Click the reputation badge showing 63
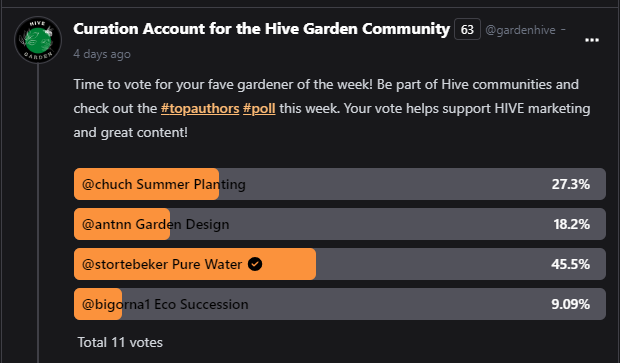Viewport: 620px width, 363px height. click(467, 29)
